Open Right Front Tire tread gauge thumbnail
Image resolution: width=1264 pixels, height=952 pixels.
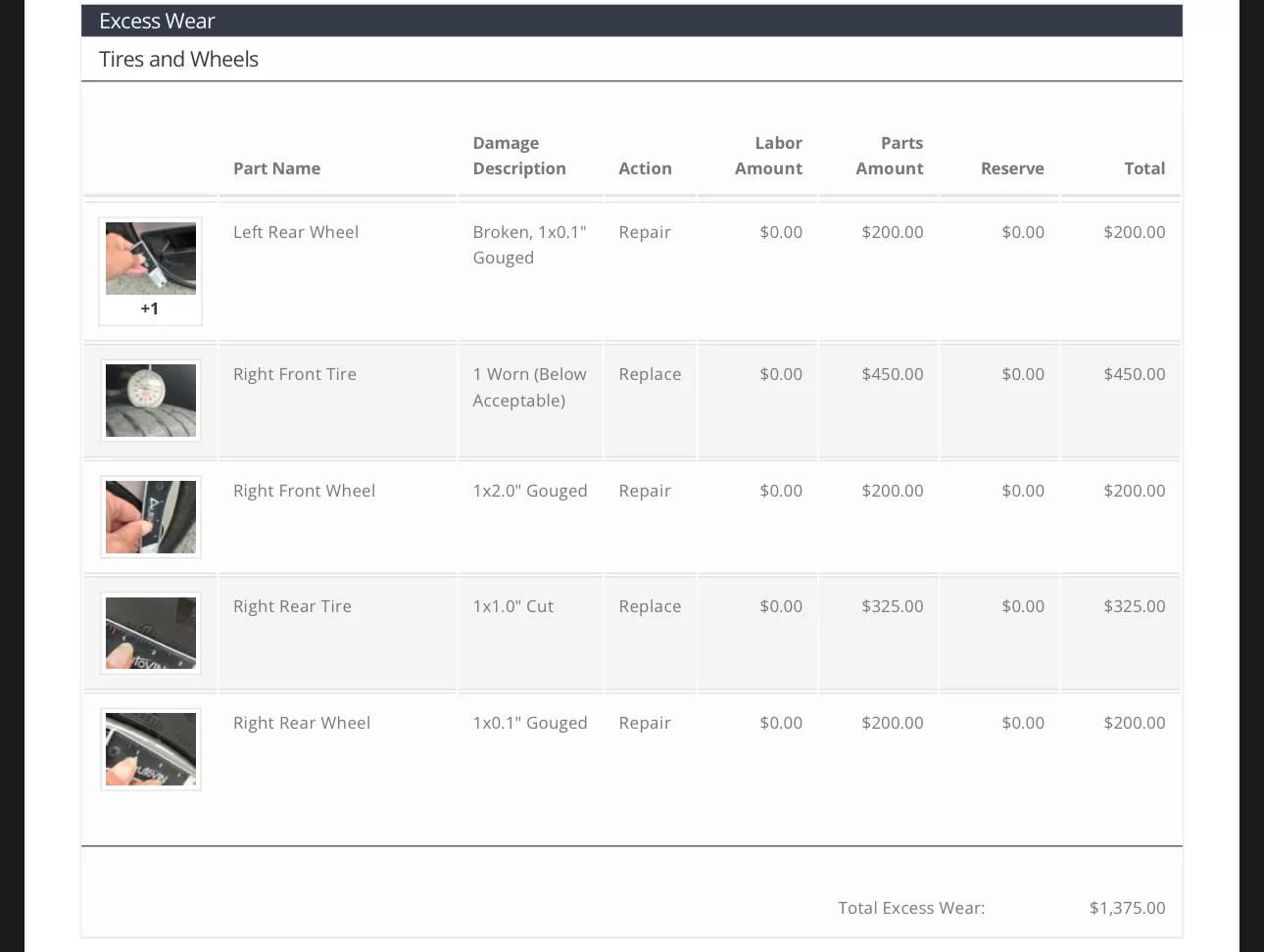[x=151, y=401]
